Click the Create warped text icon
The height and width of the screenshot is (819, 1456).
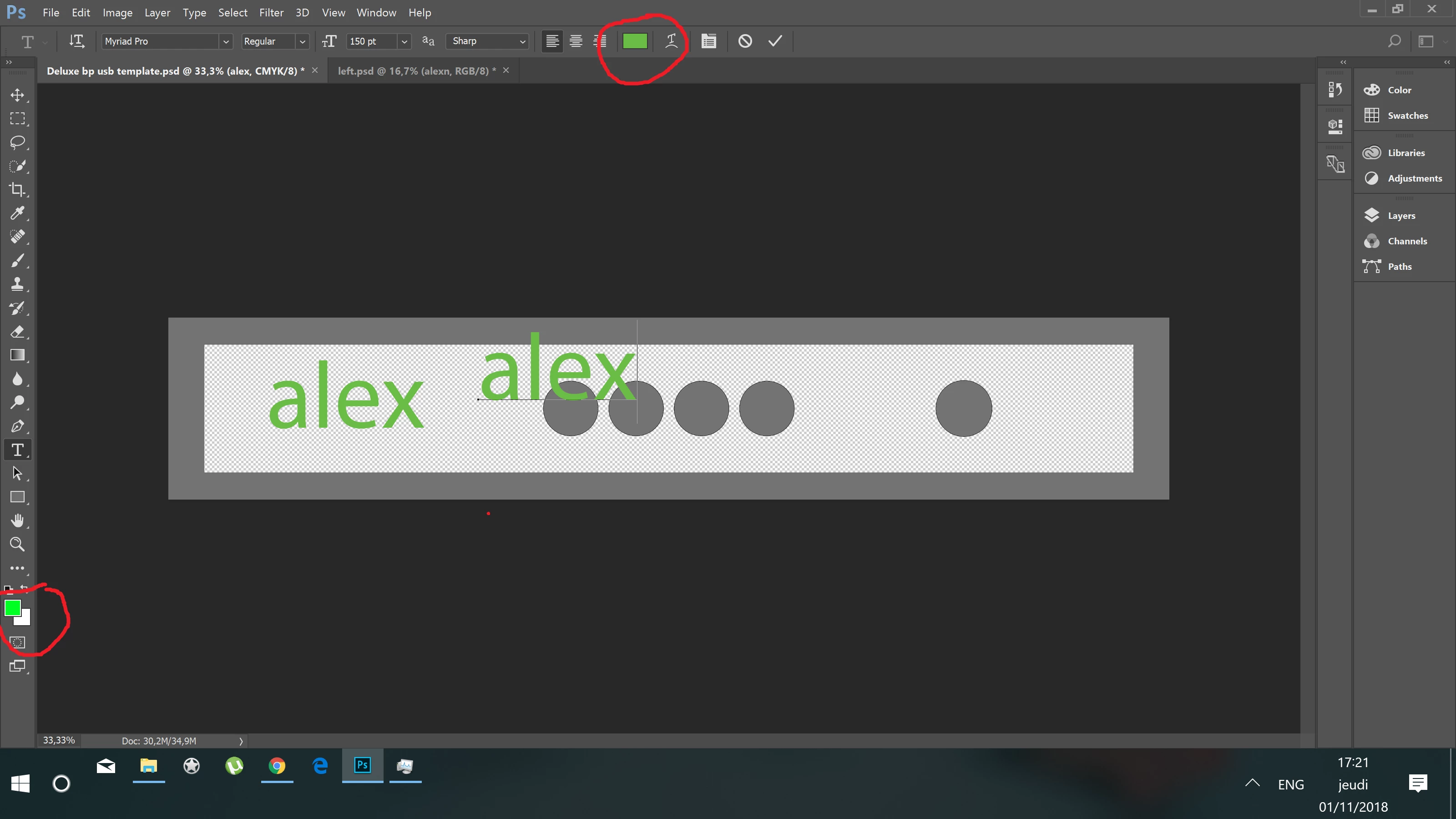tap(671, 40)
